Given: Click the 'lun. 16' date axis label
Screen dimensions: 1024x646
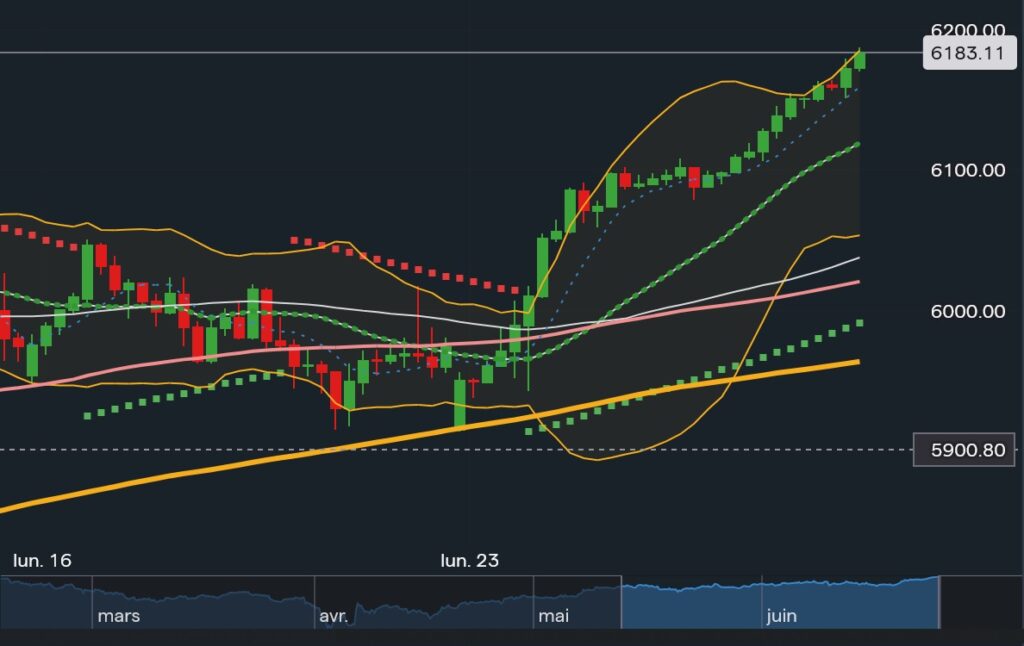Looking at the screenshot, I should click(x=42, y=561).
